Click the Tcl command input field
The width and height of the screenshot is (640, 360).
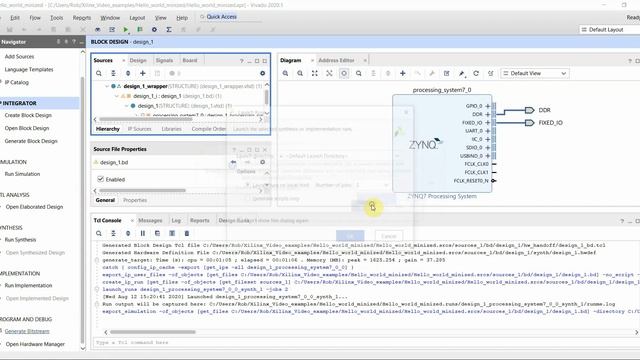363,343
